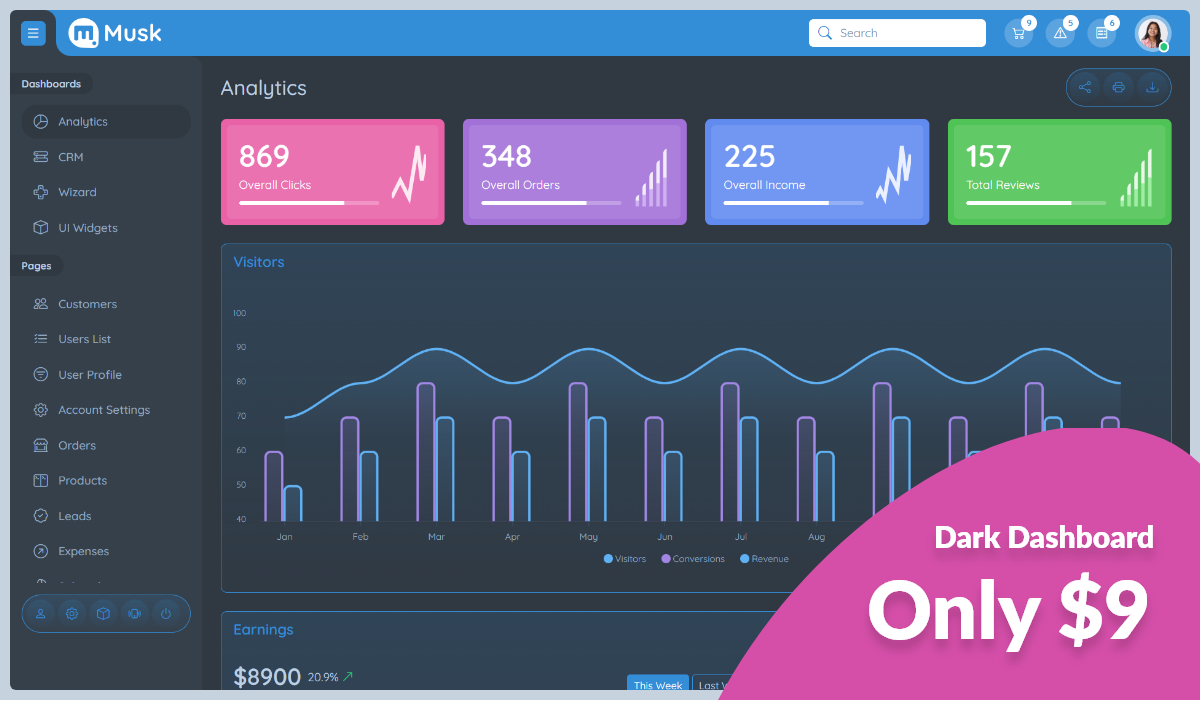Expand the Dashboards section
The width and height of the screenshot is (1201, 701).
(53, 83)
